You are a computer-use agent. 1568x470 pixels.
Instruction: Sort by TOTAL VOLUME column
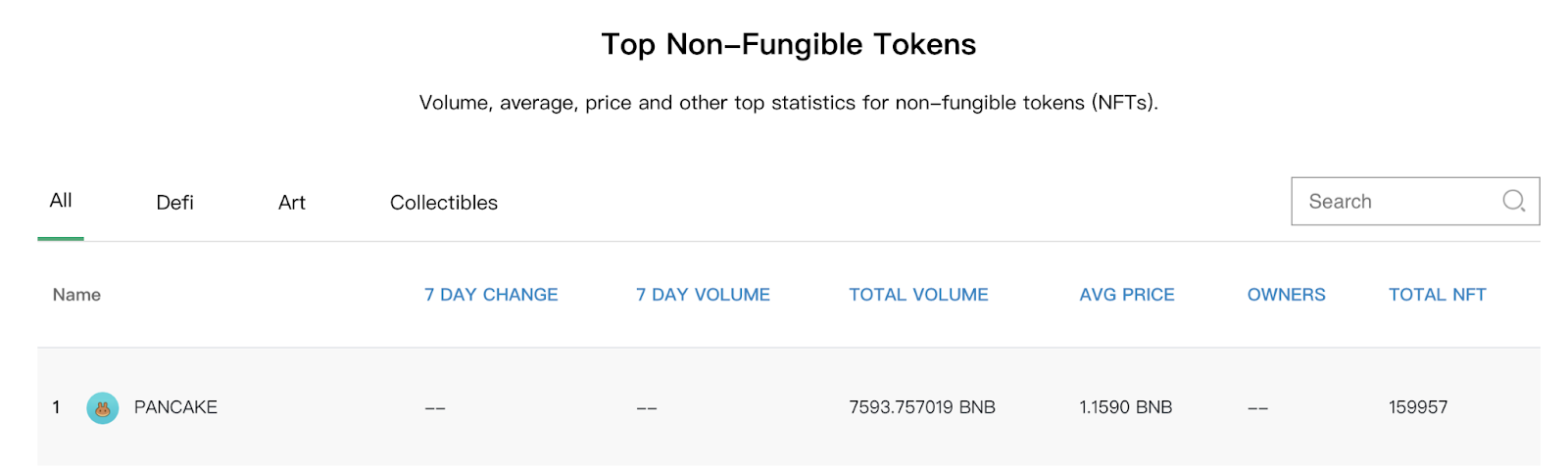click(918, 295)
